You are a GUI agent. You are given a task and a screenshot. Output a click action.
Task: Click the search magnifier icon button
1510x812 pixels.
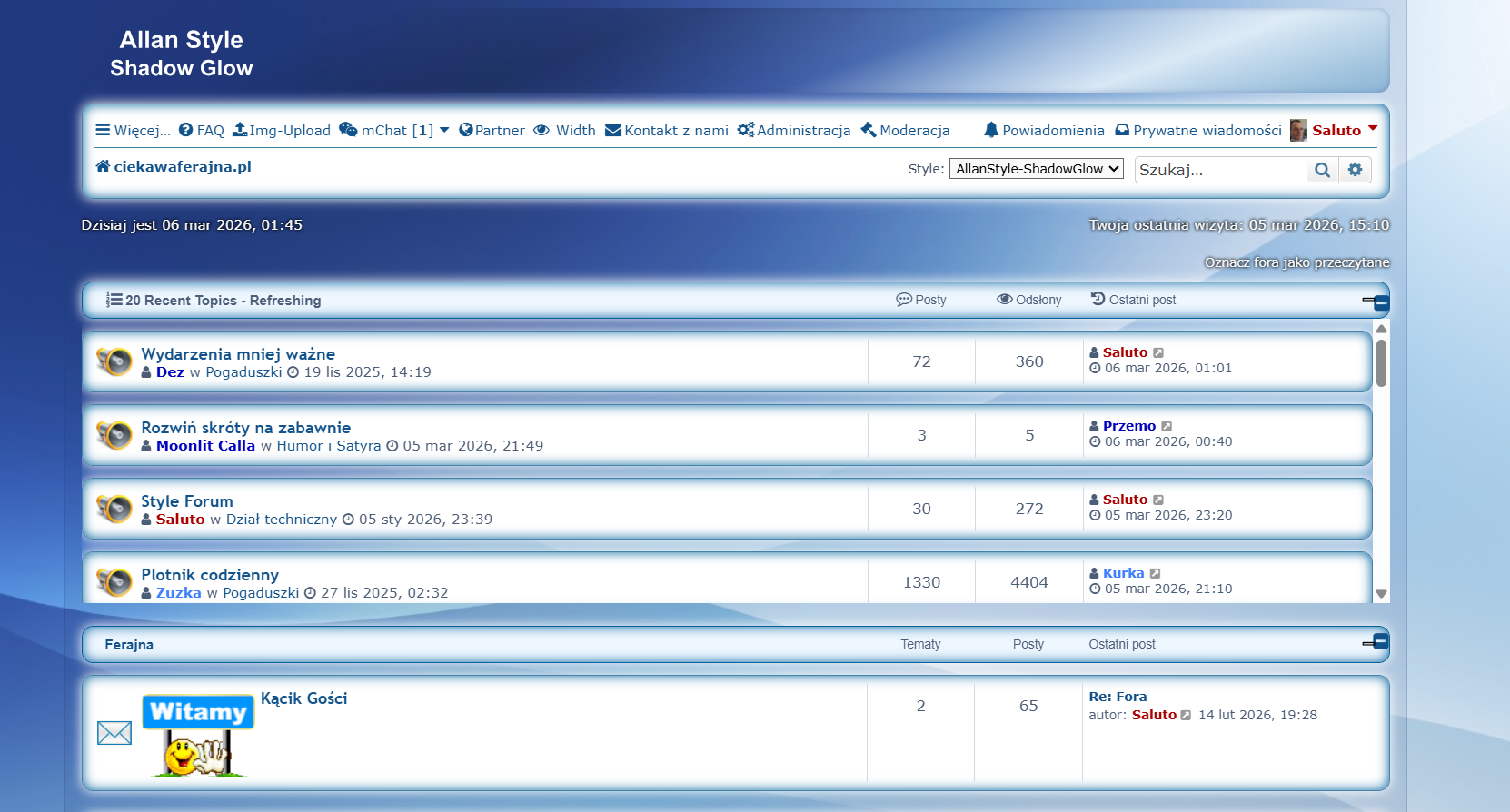(1322, 170)
